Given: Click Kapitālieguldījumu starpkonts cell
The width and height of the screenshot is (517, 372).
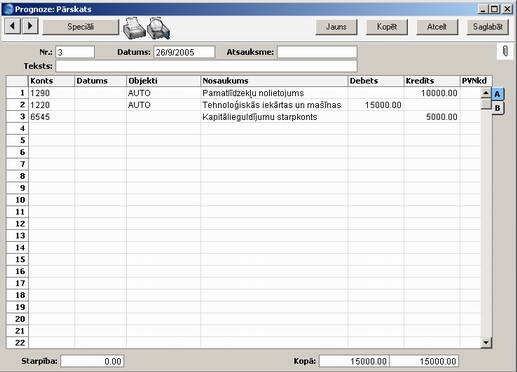Looking at the screenshot, I should coord(274,117).
